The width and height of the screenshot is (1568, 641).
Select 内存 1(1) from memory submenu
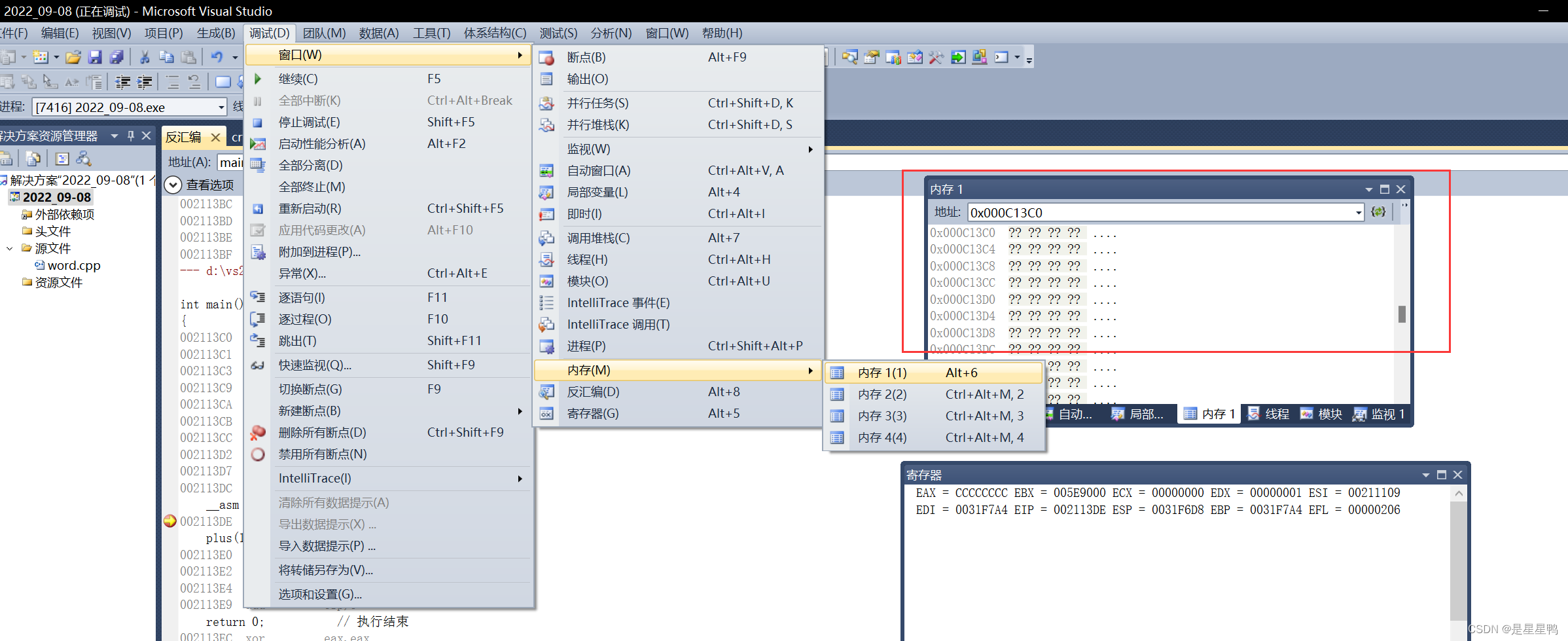point(934,373)
